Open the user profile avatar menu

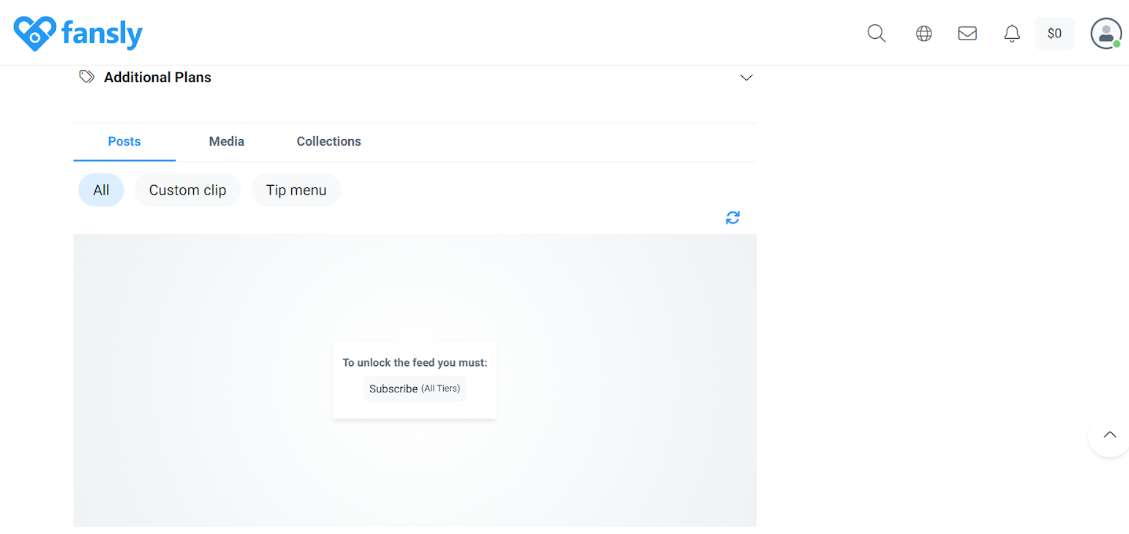(x=1105, y=33)
